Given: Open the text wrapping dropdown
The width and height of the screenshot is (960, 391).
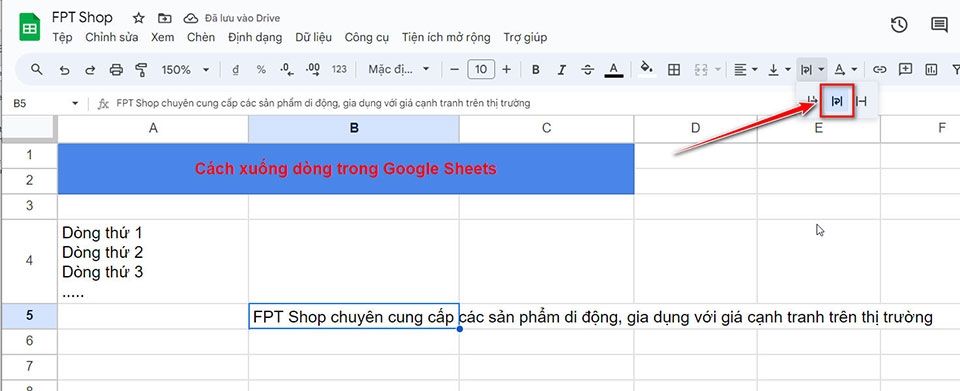Looking at the screenshot, I should click(813, 70).
